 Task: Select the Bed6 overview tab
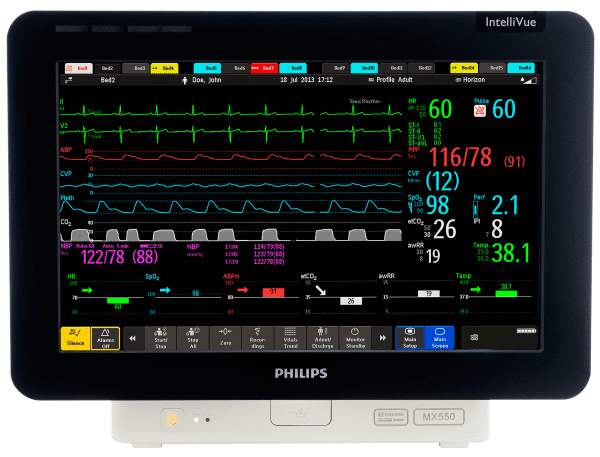tap(236, 68)
